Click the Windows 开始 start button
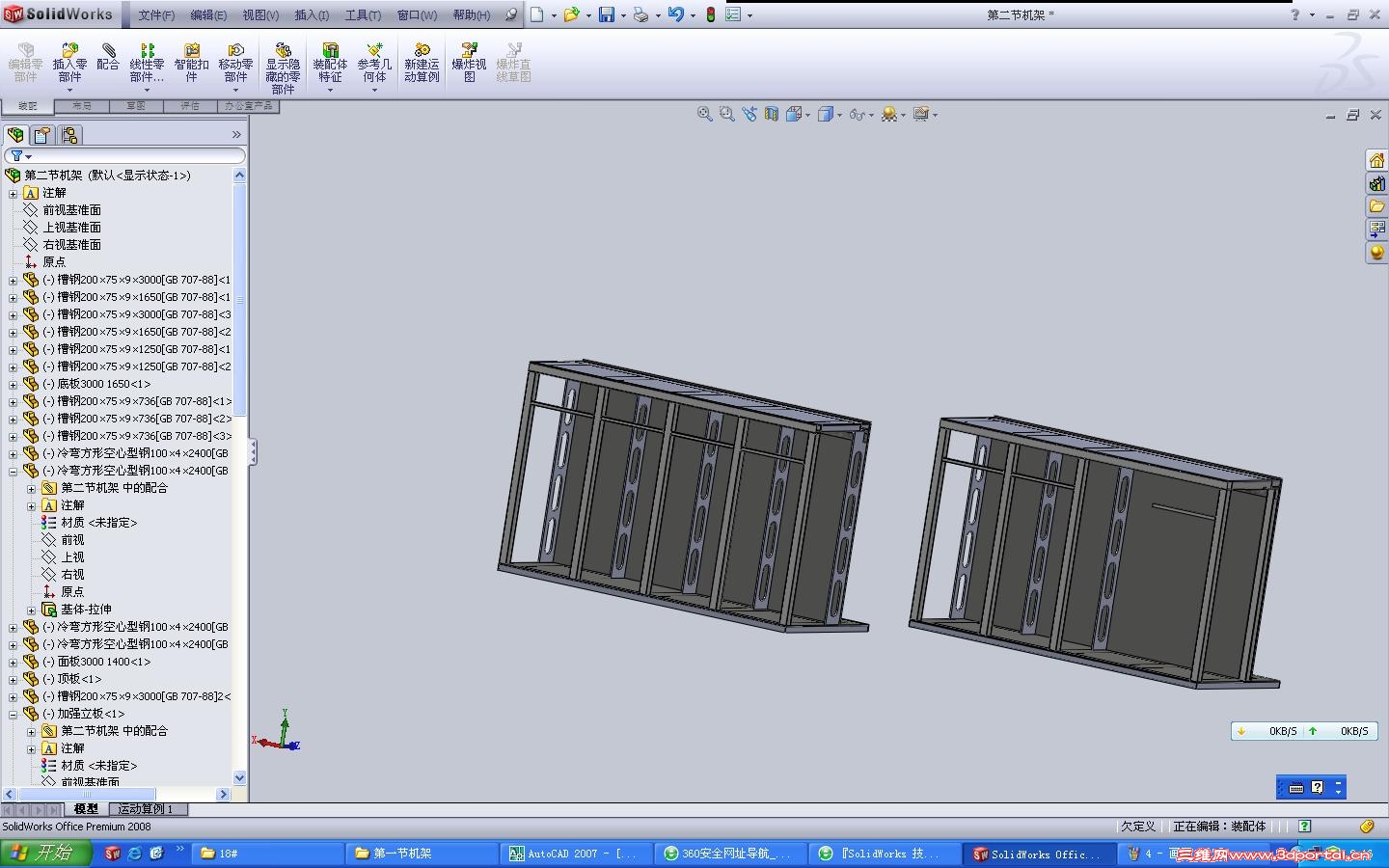 (x=46, y=854)
